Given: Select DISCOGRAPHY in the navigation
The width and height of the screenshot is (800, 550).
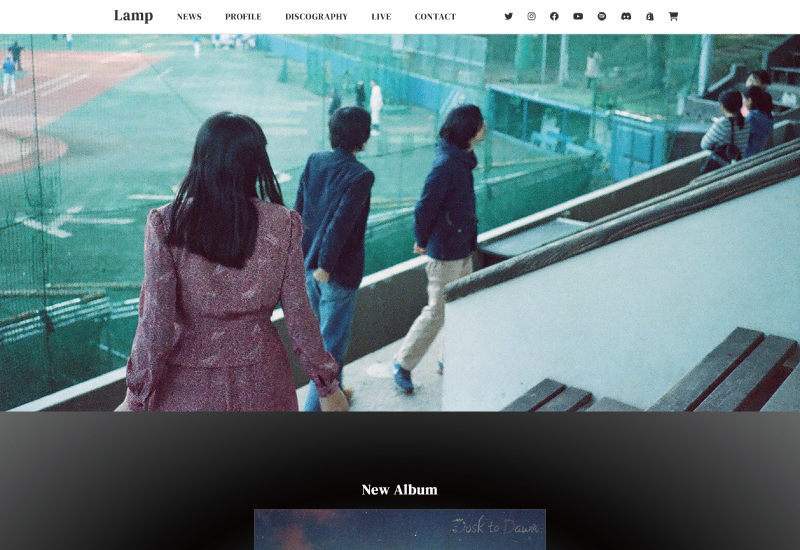Looking at the screenshot, I should tap(316, 17).
